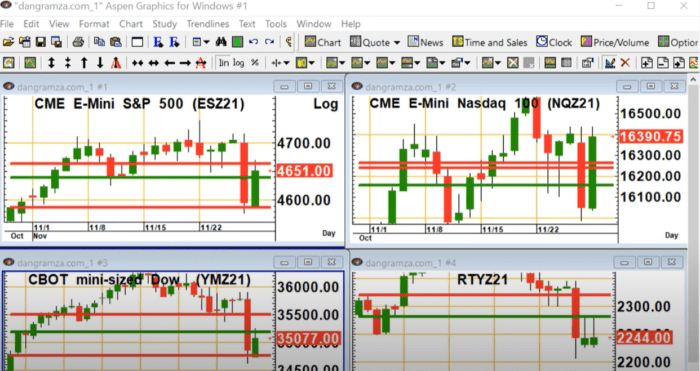The width and height of the screenshot is (700, 371).
Task: Click the horizontal expand double-arrow icon
Action: [x=154, y=63]
